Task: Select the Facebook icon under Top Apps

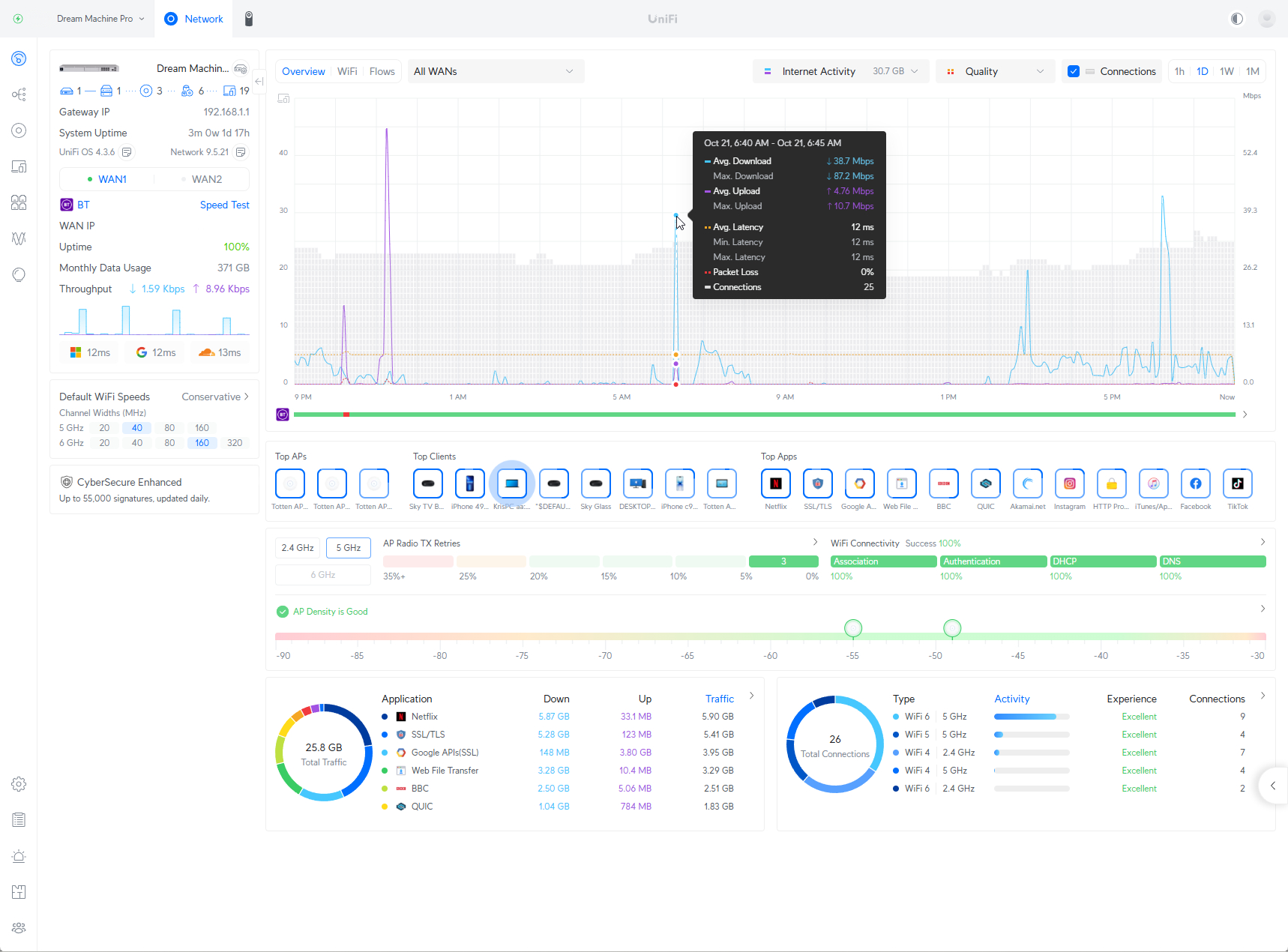Action: tap(1195, 483)
